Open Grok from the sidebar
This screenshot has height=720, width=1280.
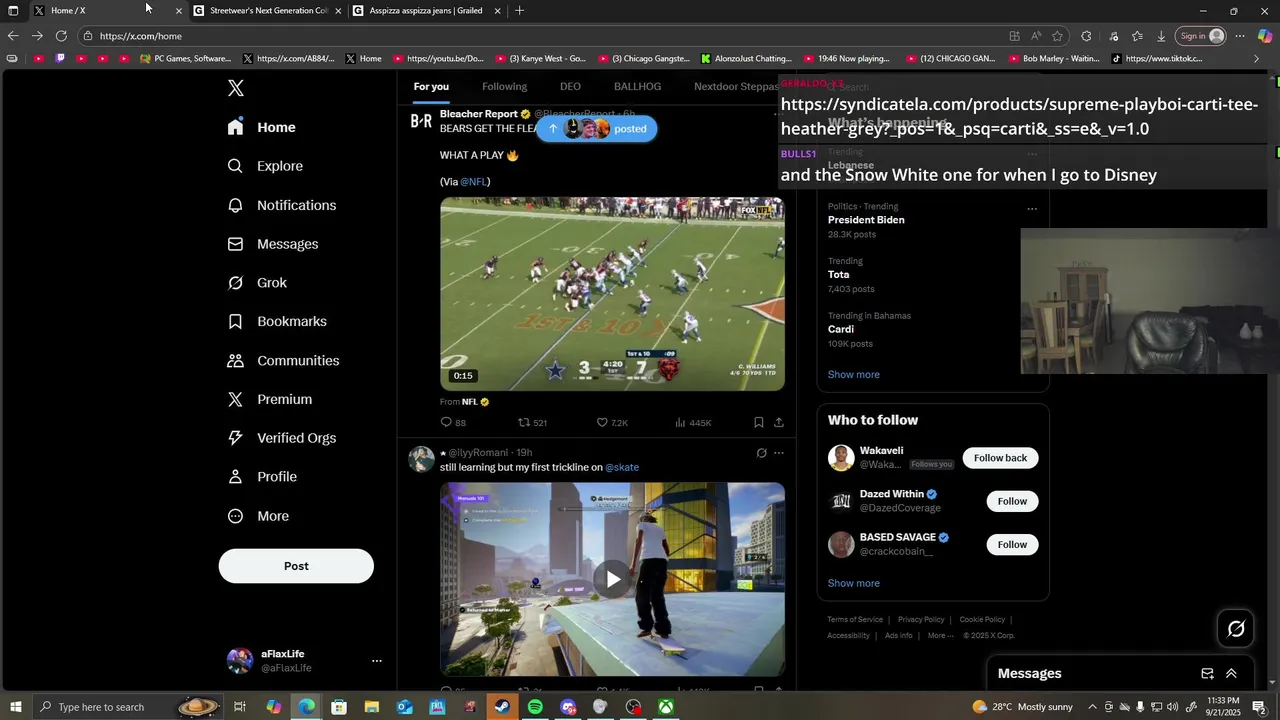[x=257, y=283]
